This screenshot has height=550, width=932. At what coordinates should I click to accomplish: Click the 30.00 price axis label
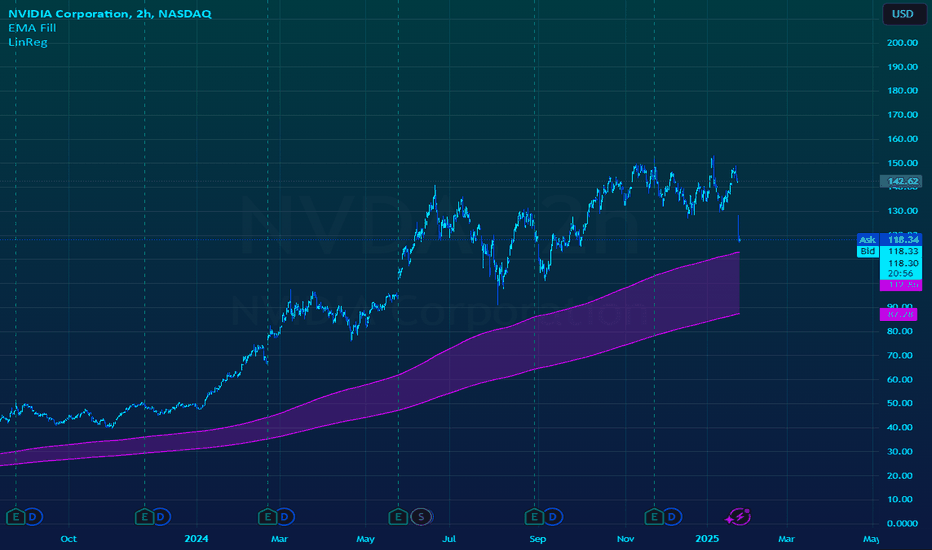click(x=900, y=451)
